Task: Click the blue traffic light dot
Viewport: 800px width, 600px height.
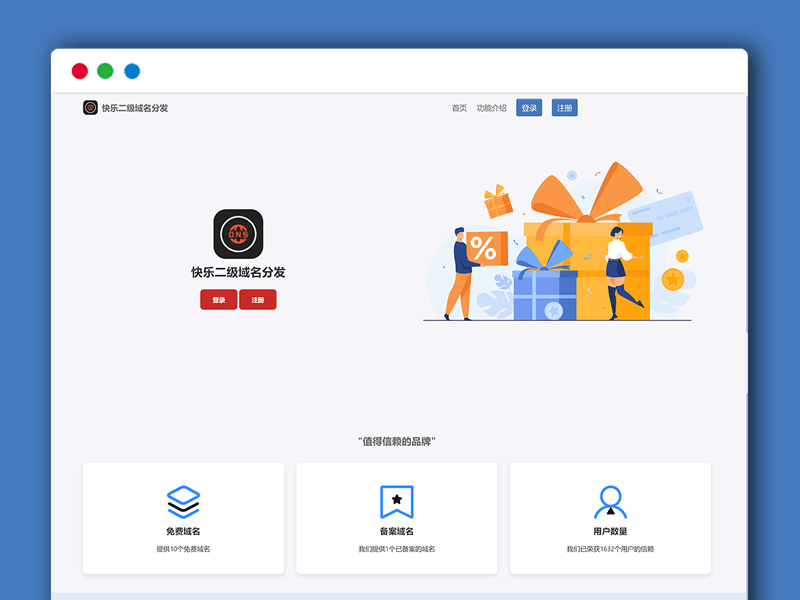Action: pyautogui.click(x=131, y=70)
